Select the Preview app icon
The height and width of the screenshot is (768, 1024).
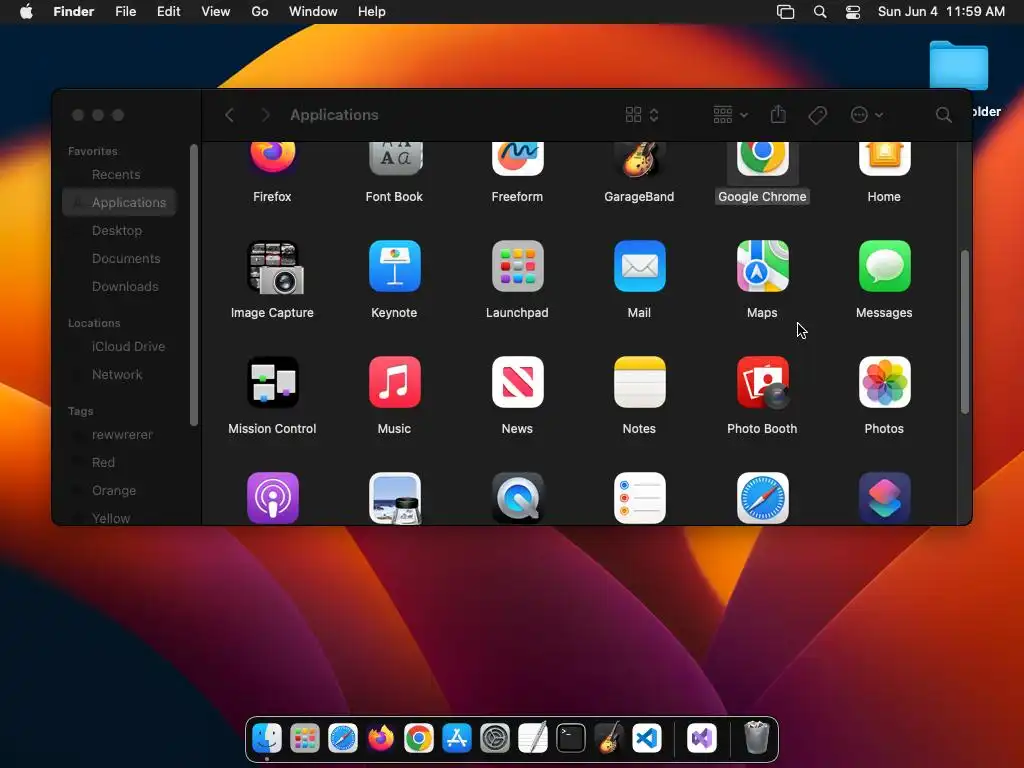click(394, 498)
